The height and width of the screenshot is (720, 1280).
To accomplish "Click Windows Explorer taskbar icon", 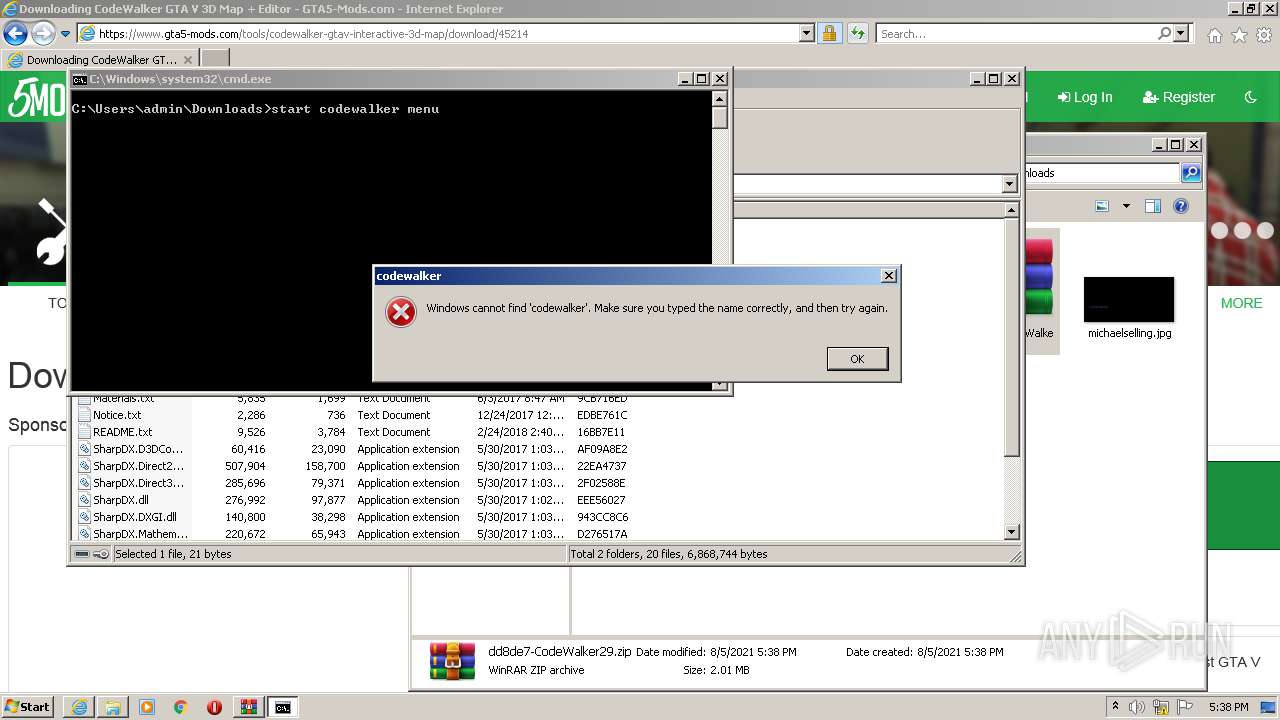I will [113, 707].
